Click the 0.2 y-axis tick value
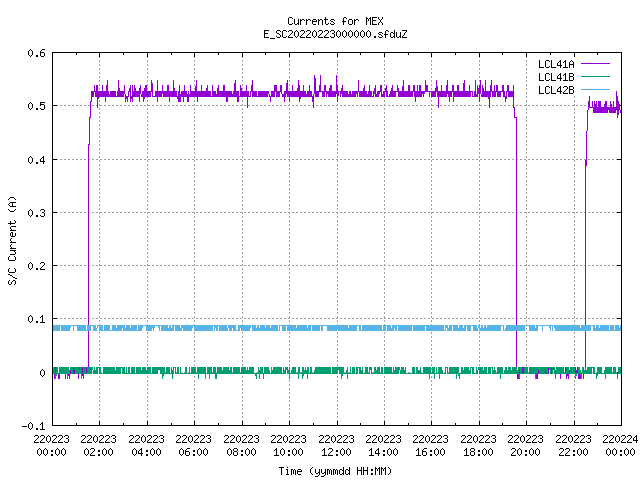This screenshot has width=640, height=480. point(36,266)
